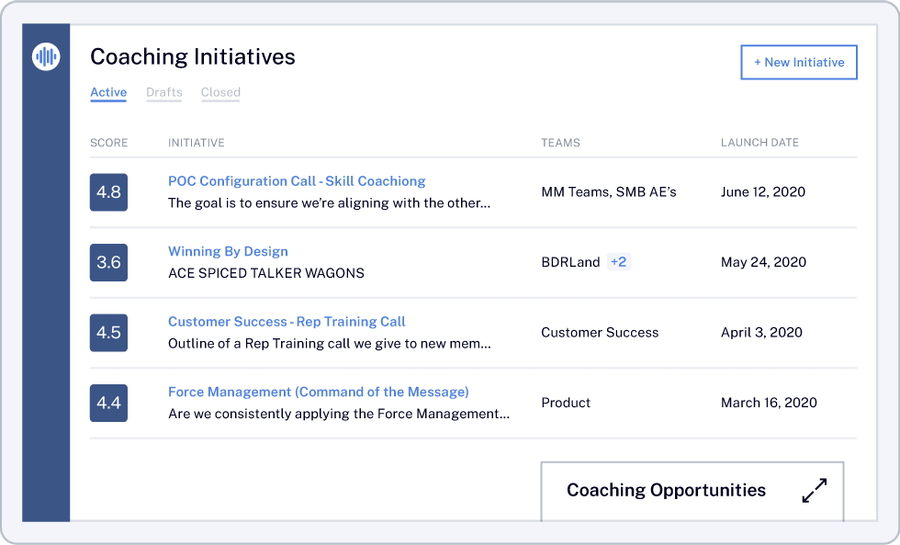This screenshot has height=545, width=900.
Task: Click the June 12, 2020 launch date
Action: pyautogui.click(x=763, y=192)
